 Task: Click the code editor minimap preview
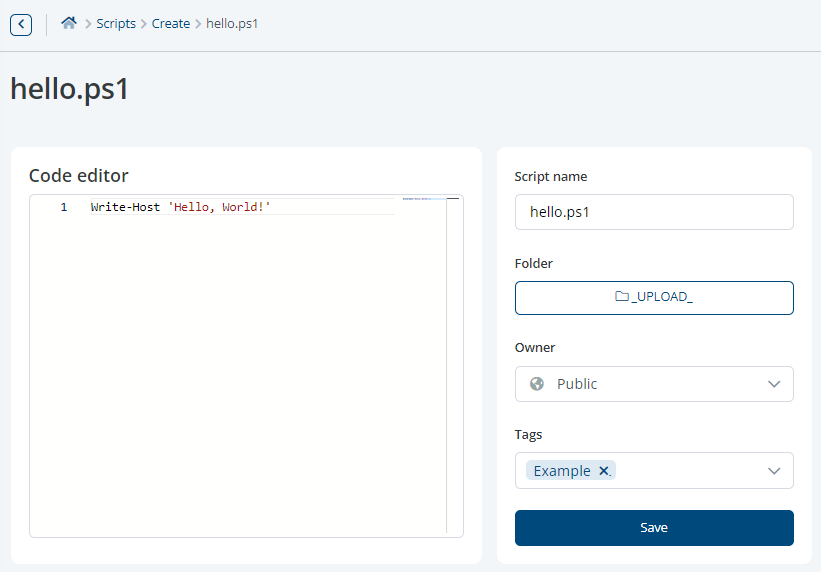(423, 200)
